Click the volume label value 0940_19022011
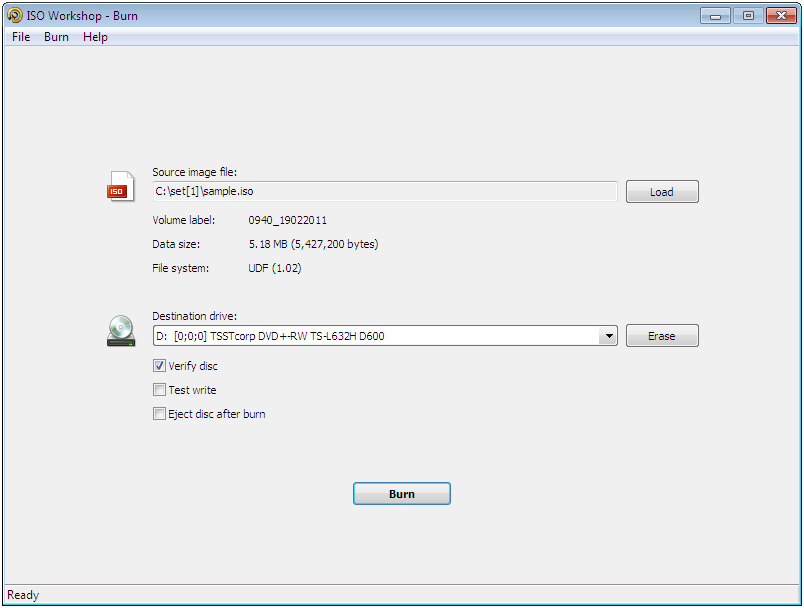This screenshot has width=804, height=608. pyautogui.click(x=288, y=220)
